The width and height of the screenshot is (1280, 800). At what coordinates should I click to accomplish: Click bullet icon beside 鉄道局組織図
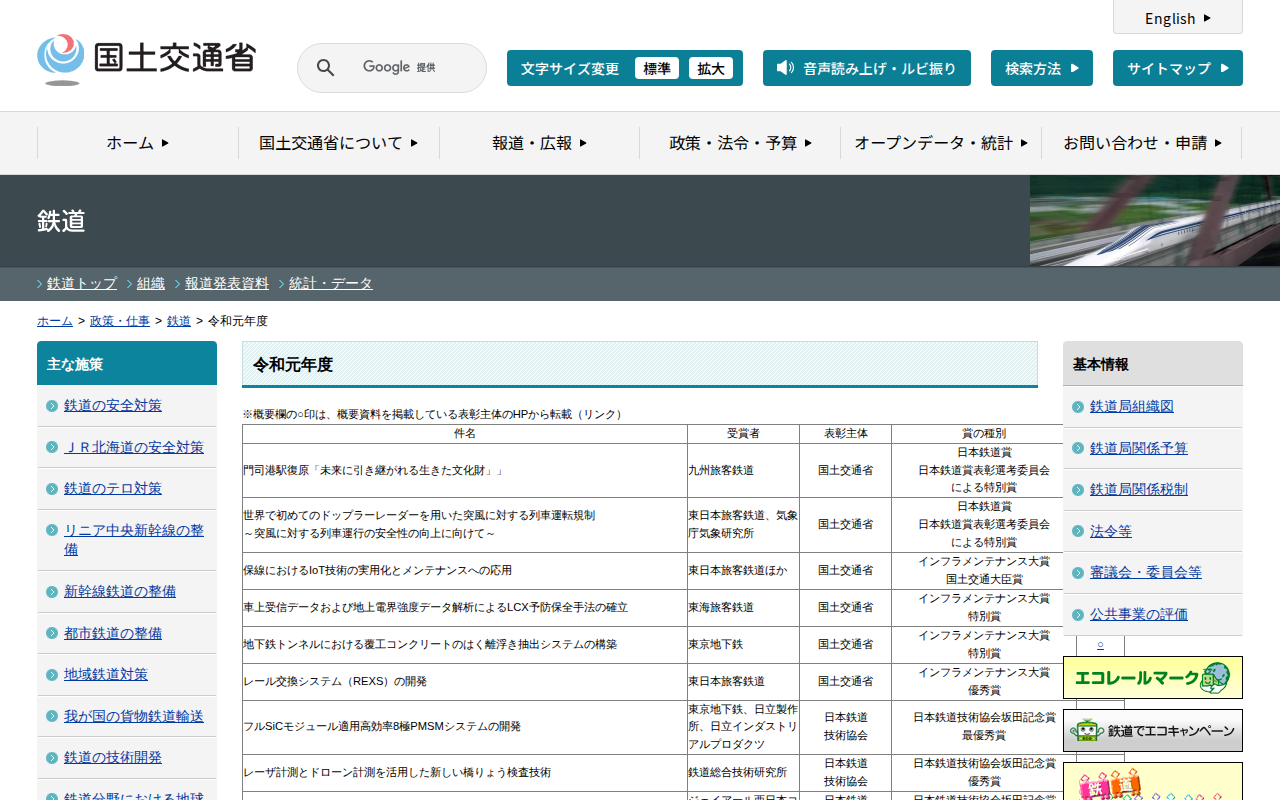1078,407
